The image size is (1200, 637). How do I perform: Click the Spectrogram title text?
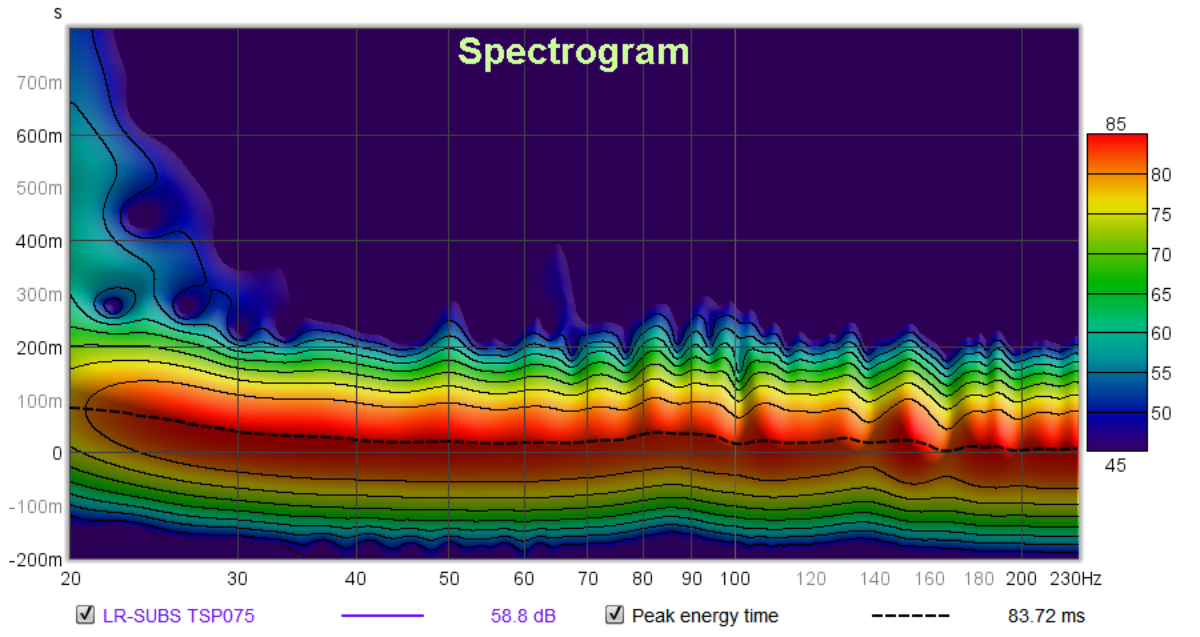573,52
